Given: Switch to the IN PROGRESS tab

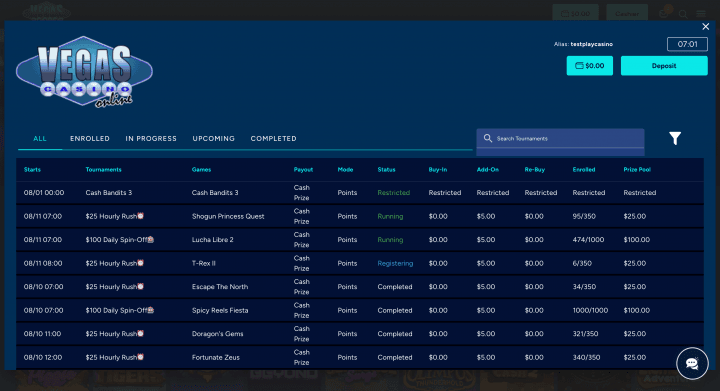Looking at the screenshot, I should (151, 139).
